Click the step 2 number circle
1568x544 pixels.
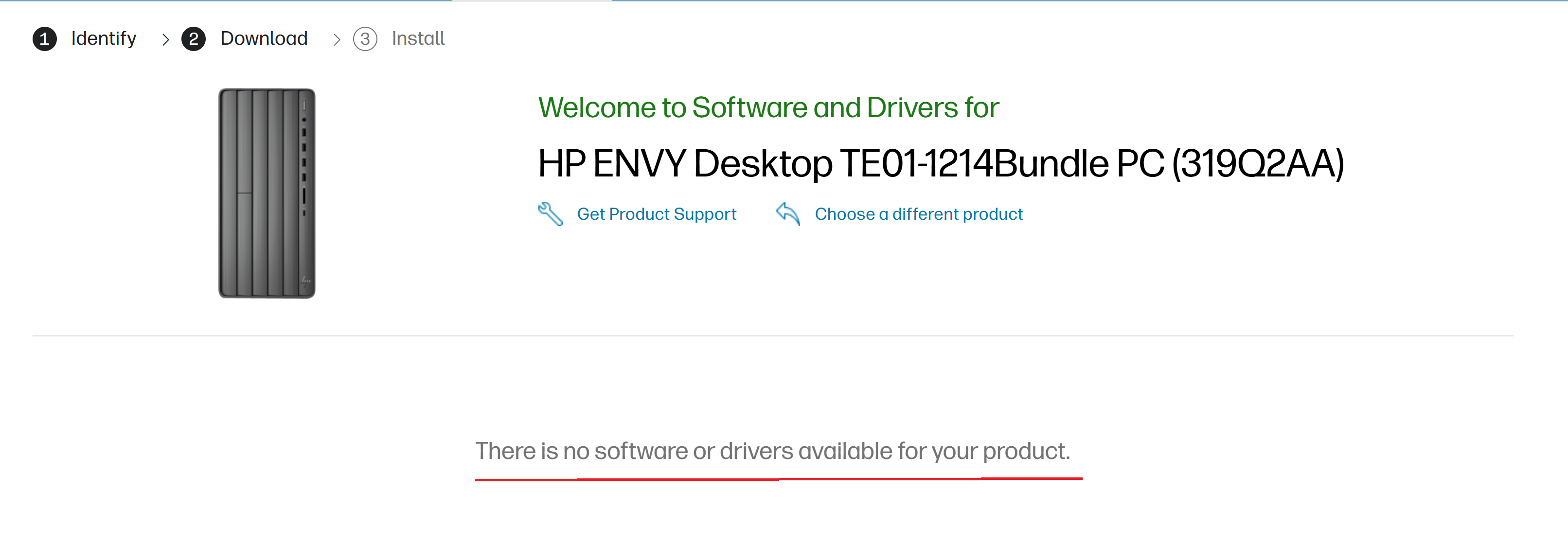194,39
